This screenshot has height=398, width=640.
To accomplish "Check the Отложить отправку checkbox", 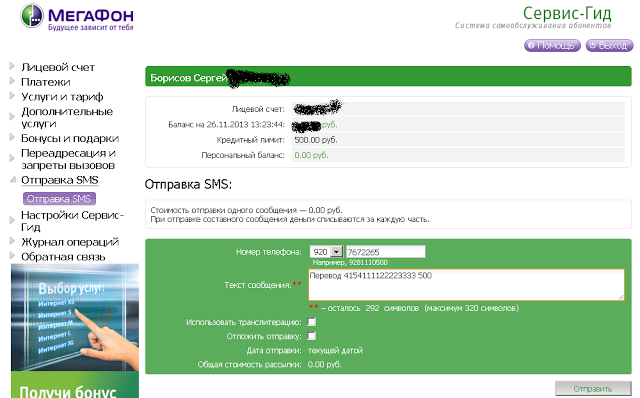I will [x=311, y=336].
